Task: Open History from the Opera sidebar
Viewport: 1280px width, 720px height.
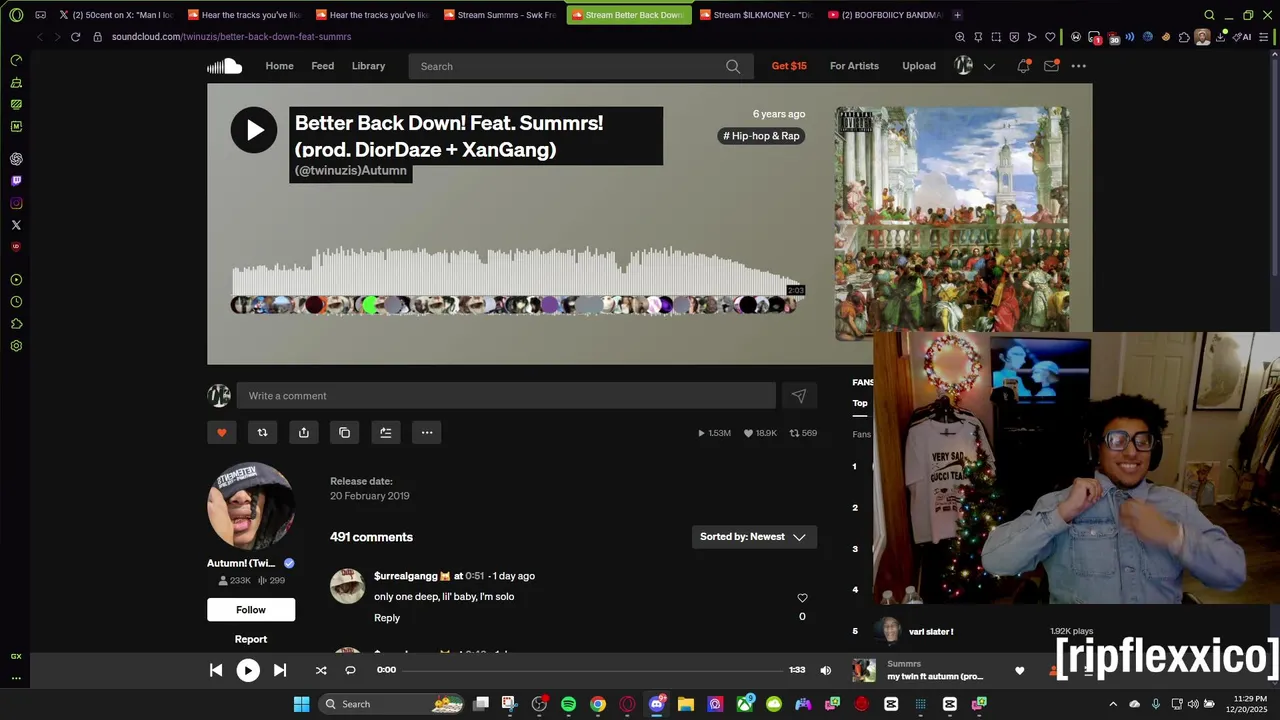Action: (x=16, y=302)
